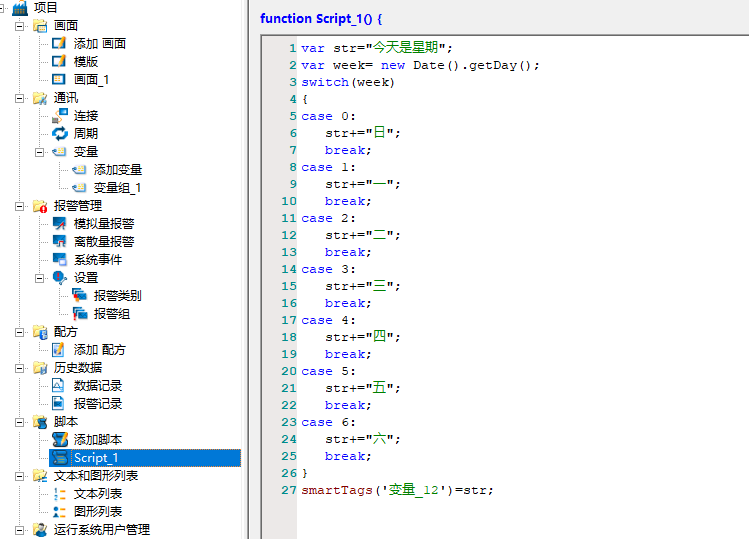Click the function Script_1() header text
749x539 pixels.
click(x=321, y=19)
